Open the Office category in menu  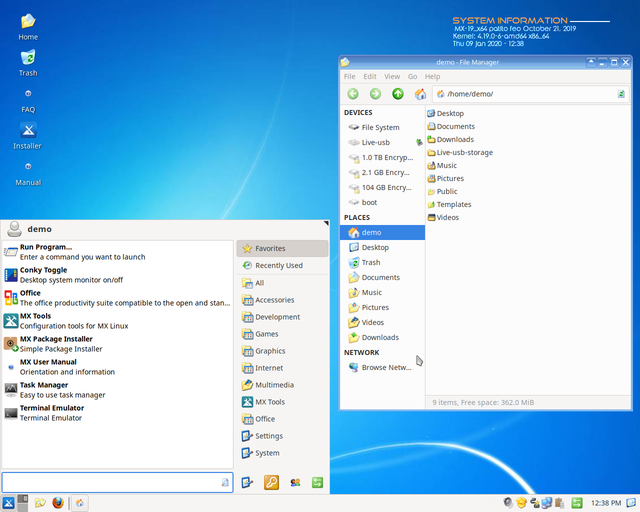(282, 419)
